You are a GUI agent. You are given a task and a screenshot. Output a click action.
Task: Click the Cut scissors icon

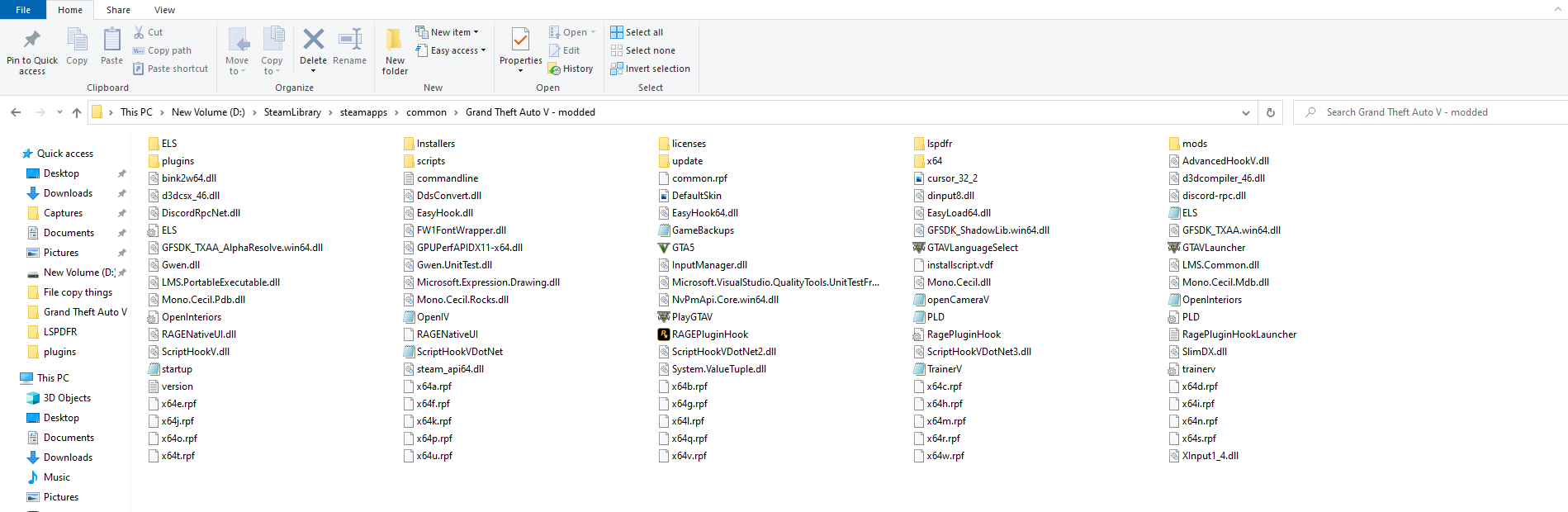[139, 32]
